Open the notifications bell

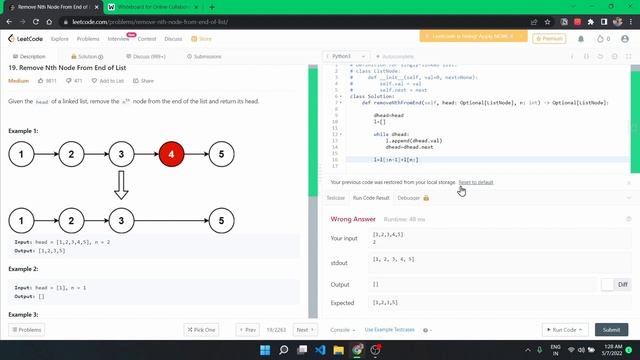point(581,39)
